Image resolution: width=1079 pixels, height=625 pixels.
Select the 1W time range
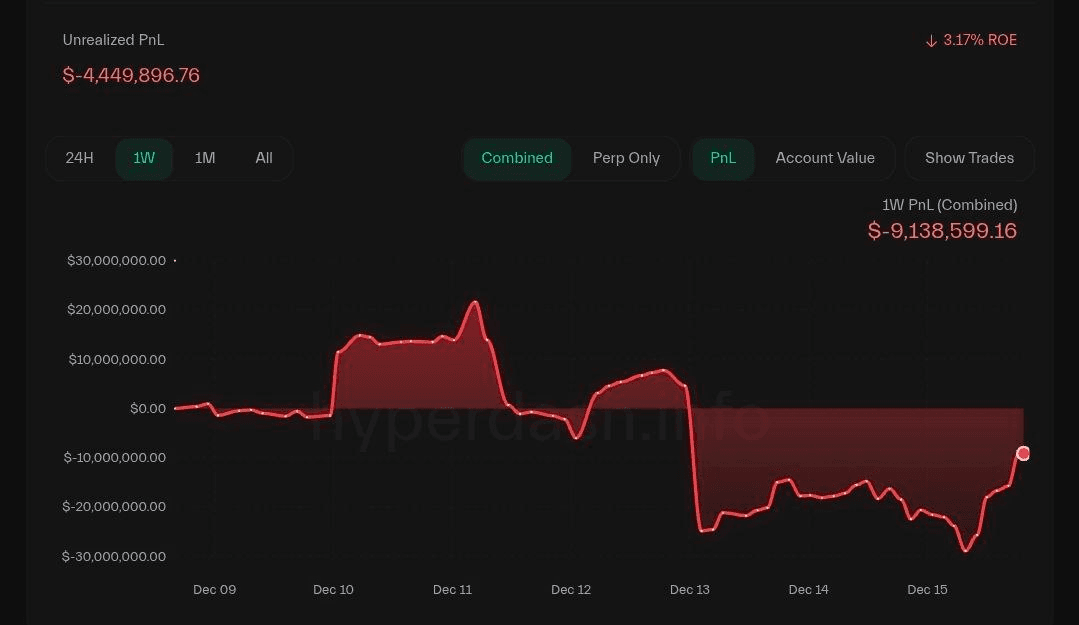(x=144, y=158)
